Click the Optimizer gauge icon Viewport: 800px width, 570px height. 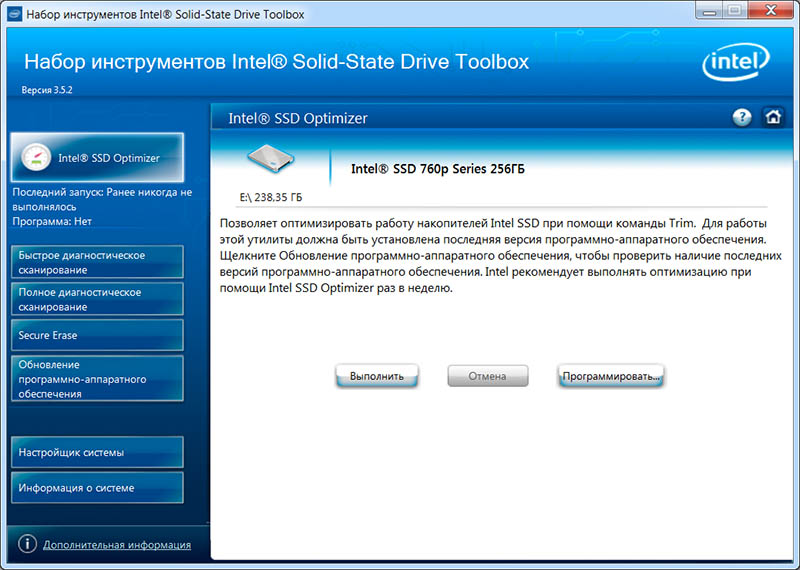tap(35, 158)
